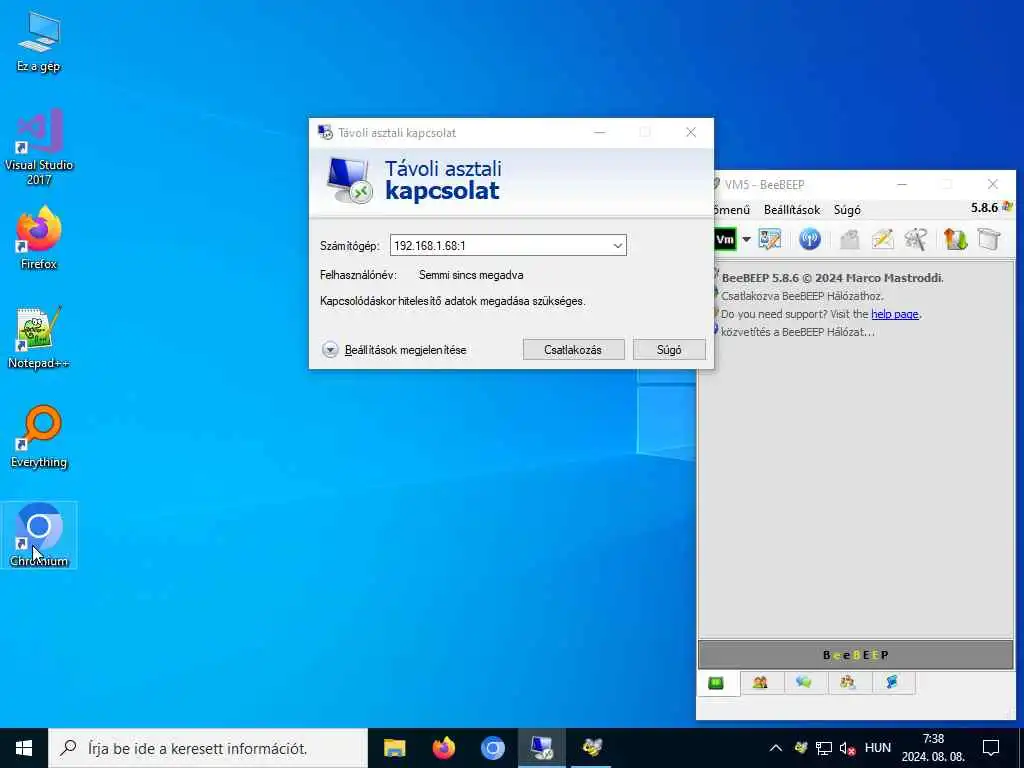Open the Súgó menu in BeeBEEP
Screen dimensions: 1024x768
[x=847, y=210]
